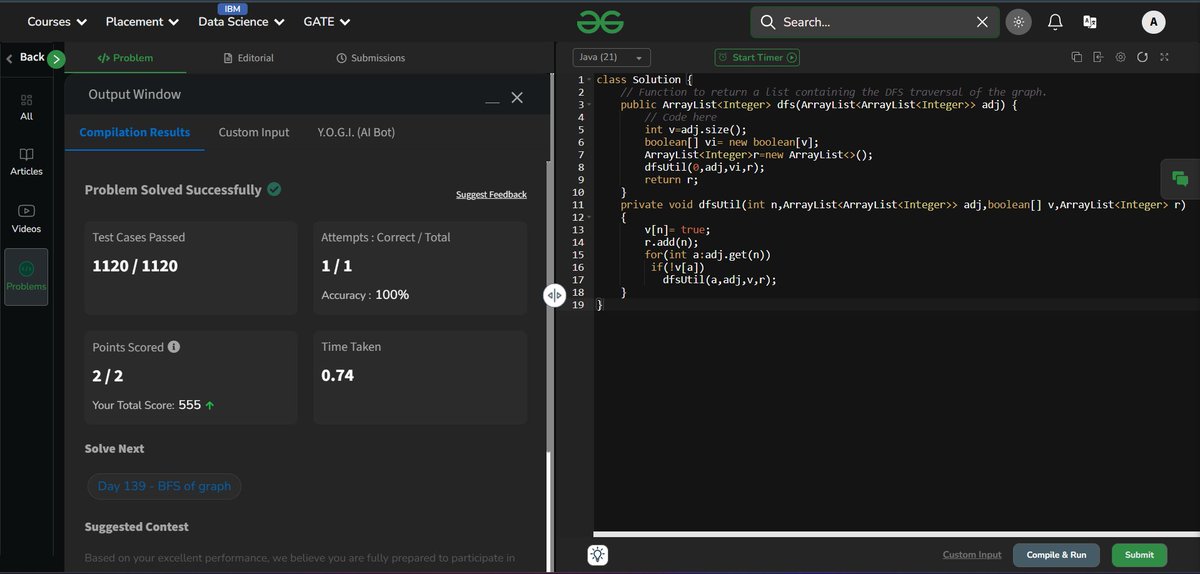Switch to the Editorial tab
The width and height of the screenshot is (1200, 574).
(x=248, y=58)
